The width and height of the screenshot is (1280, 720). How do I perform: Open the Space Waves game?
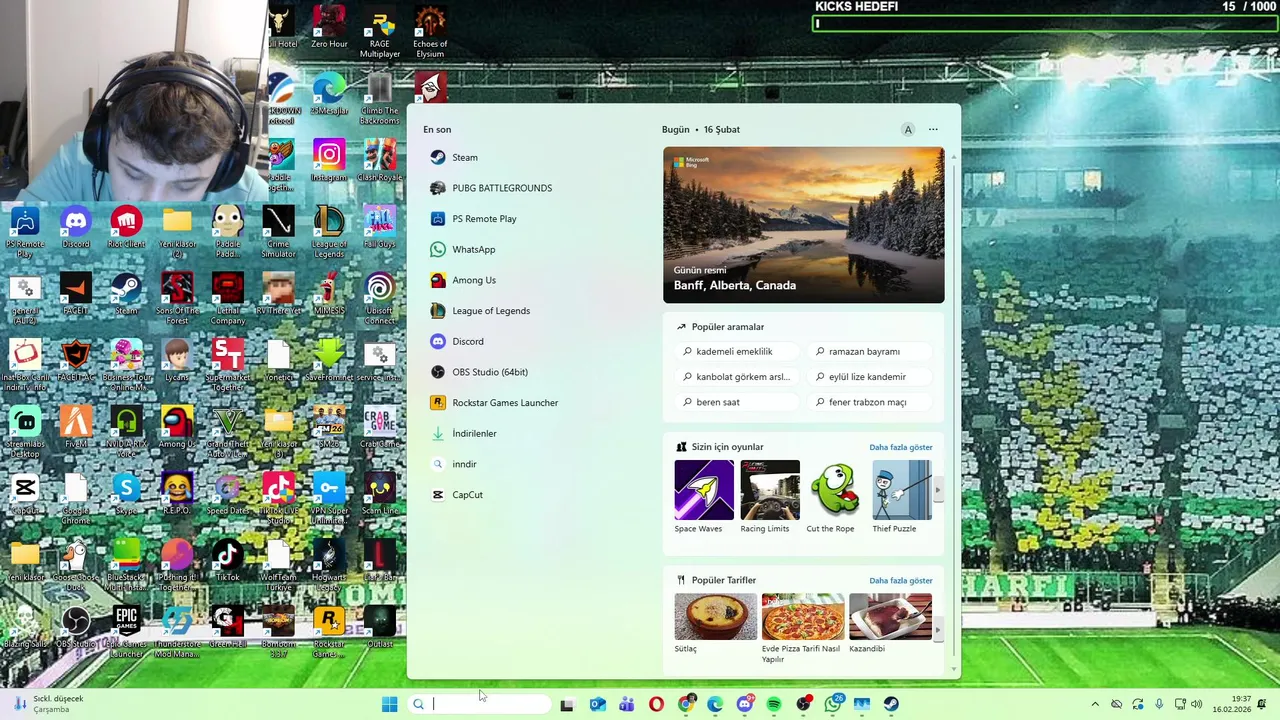[x=703, y=497]
